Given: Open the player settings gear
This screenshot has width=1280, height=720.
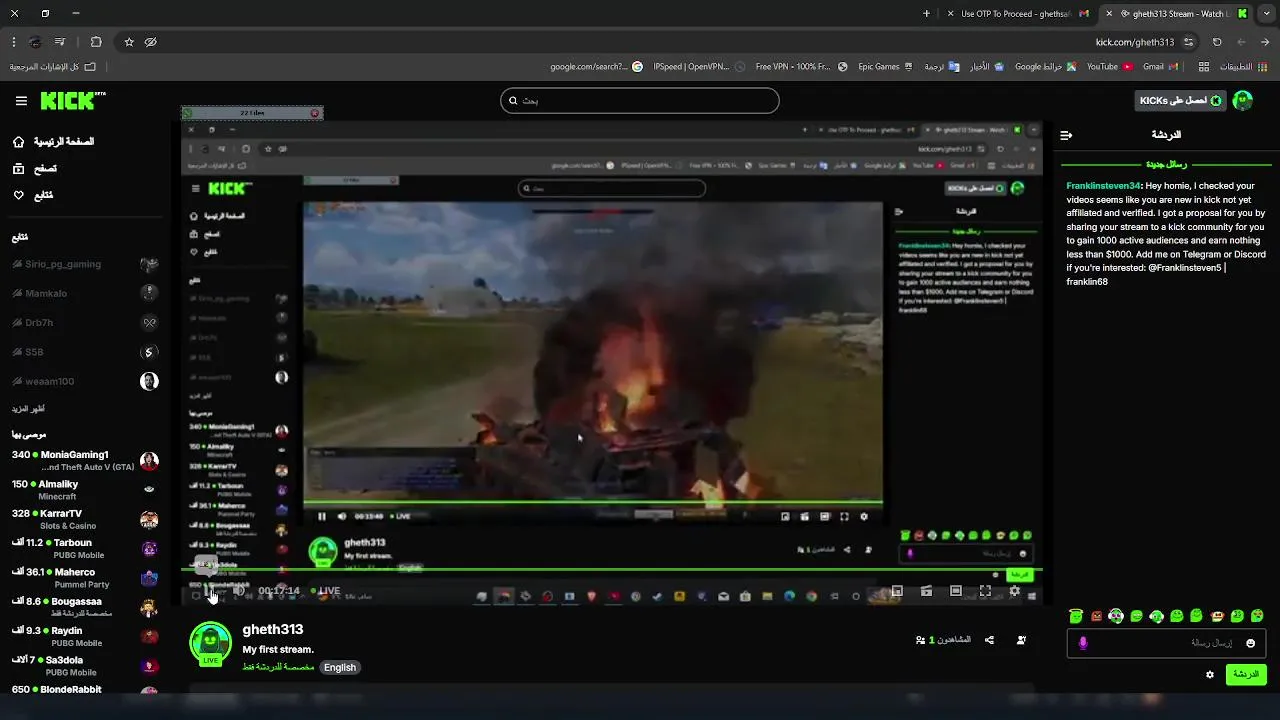Looking at the screenshot, I should click(1014, 591).
